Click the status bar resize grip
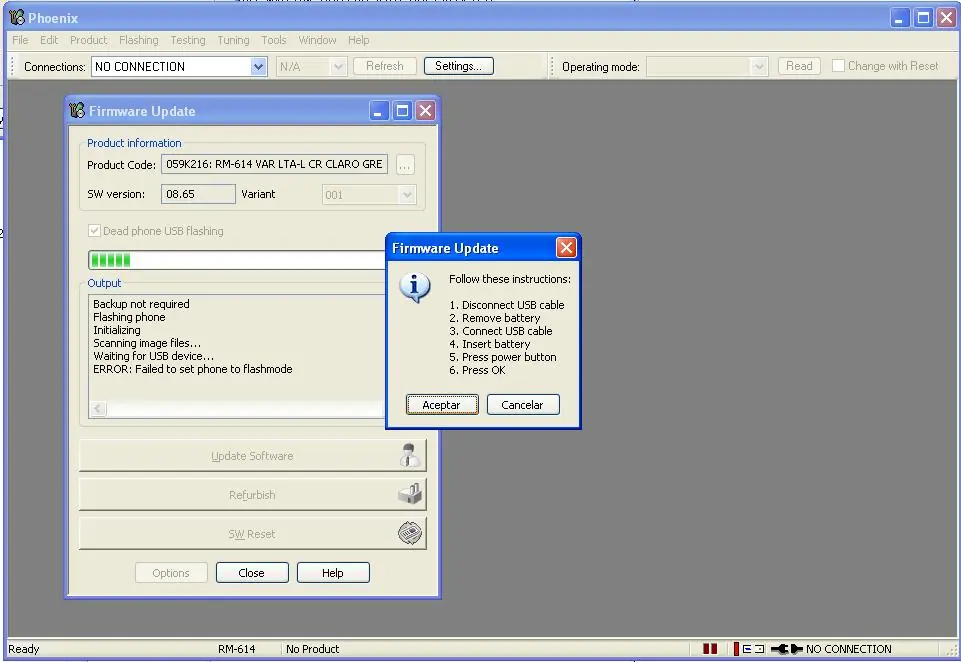961x662 pixels. pyautogui.click(x=951, y=649)
